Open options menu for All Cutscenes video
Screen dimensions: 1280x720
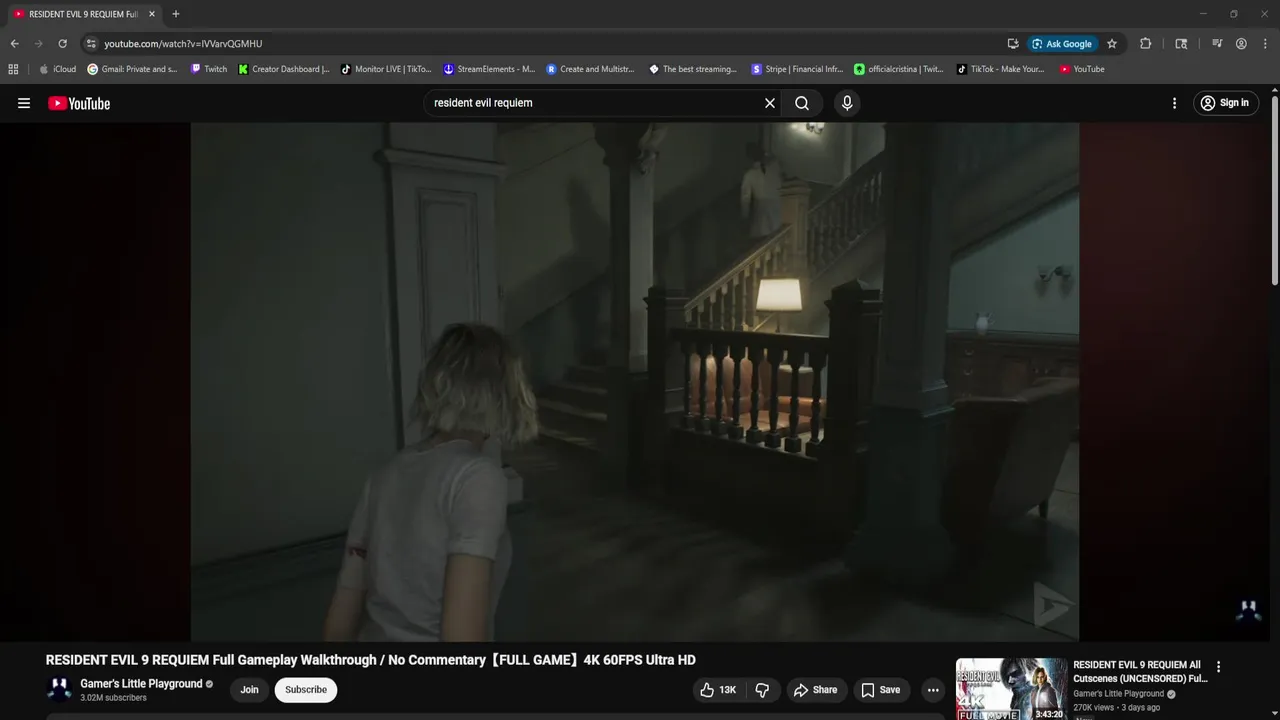point(1218,667)
